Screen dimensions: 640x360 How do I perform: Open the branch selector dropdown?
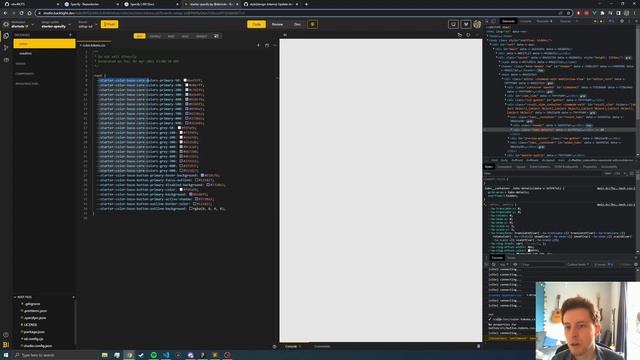point(87,24)
